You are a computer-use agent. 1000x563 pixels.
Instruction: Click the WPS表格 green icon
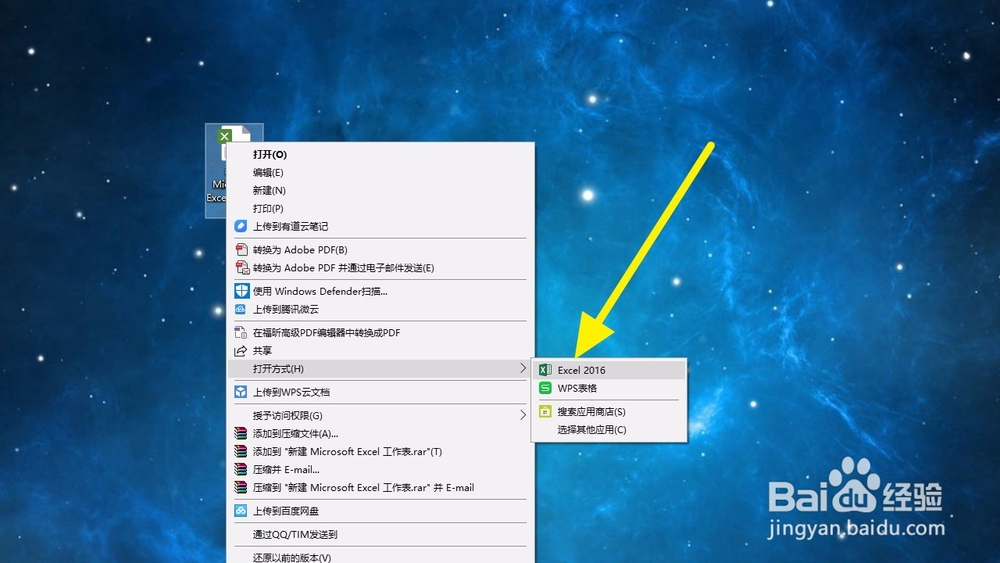pos(545,388)
